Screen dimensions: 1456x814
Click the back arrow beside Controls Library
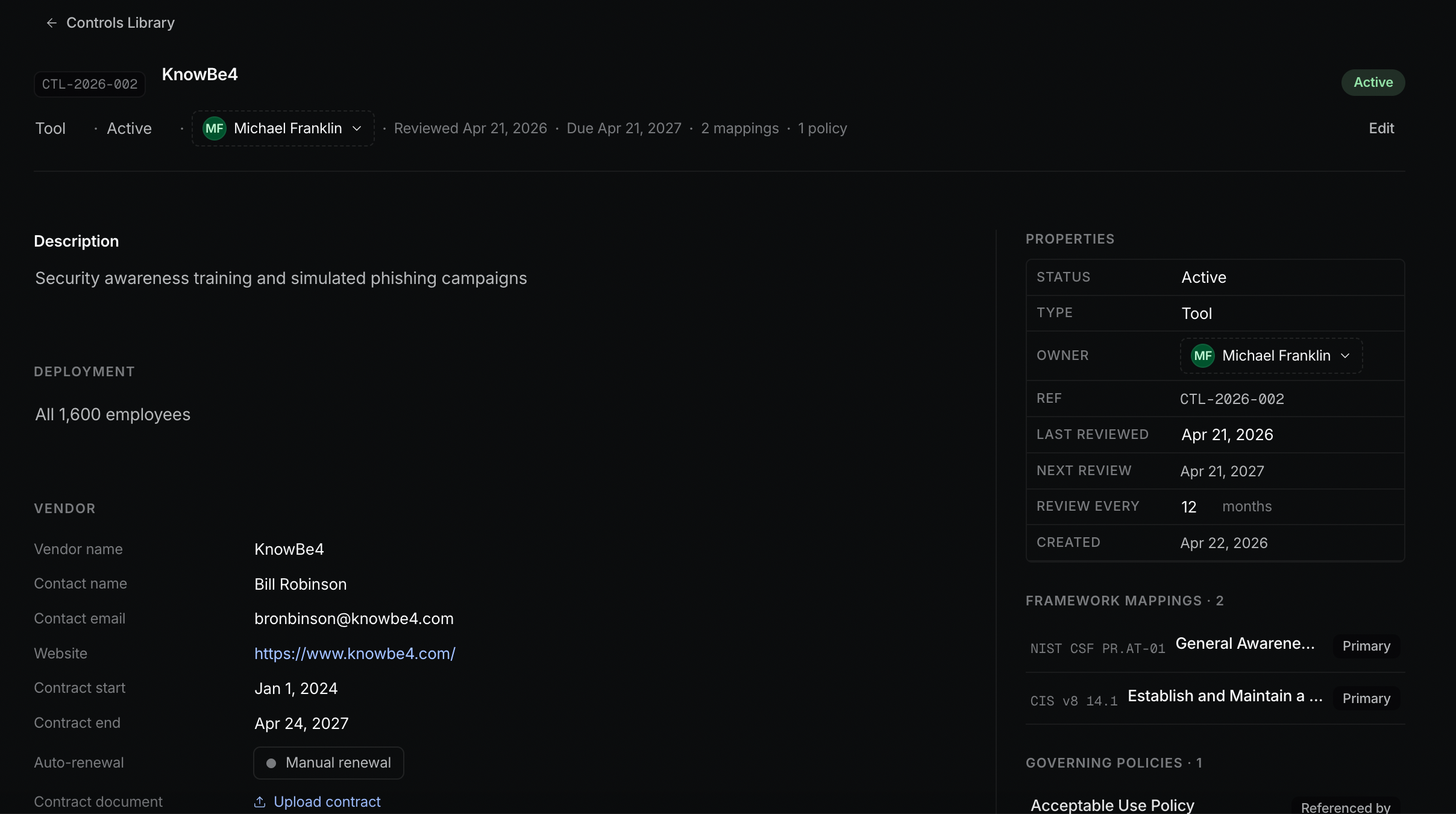point(52,23)
